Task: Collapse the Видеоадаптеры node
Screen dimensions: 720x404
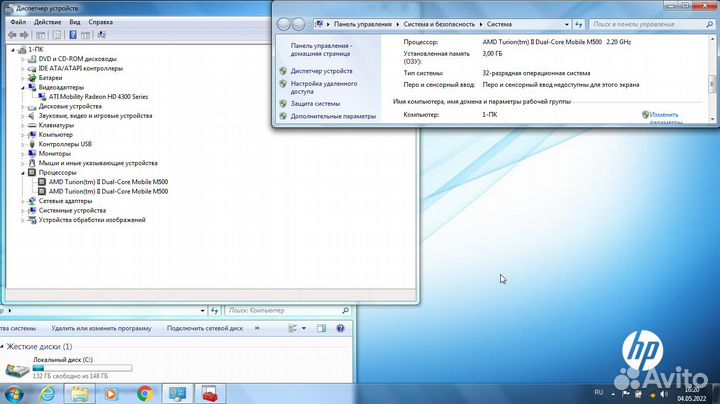Action: tap(22, 87)
